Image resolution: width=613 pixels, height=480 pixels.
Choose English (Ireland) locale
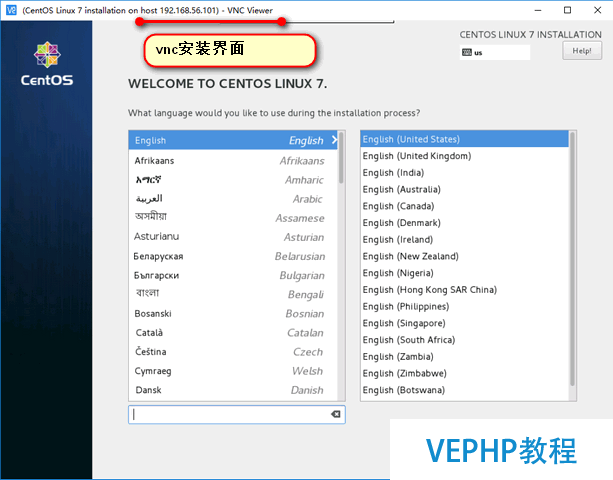click(464, 240)
